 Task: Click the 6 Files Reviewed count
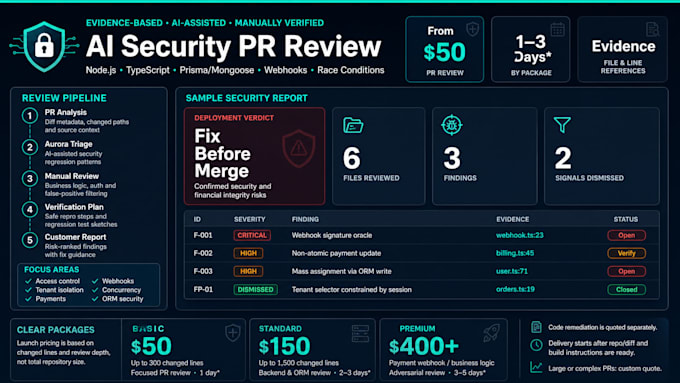coord(352,158)
